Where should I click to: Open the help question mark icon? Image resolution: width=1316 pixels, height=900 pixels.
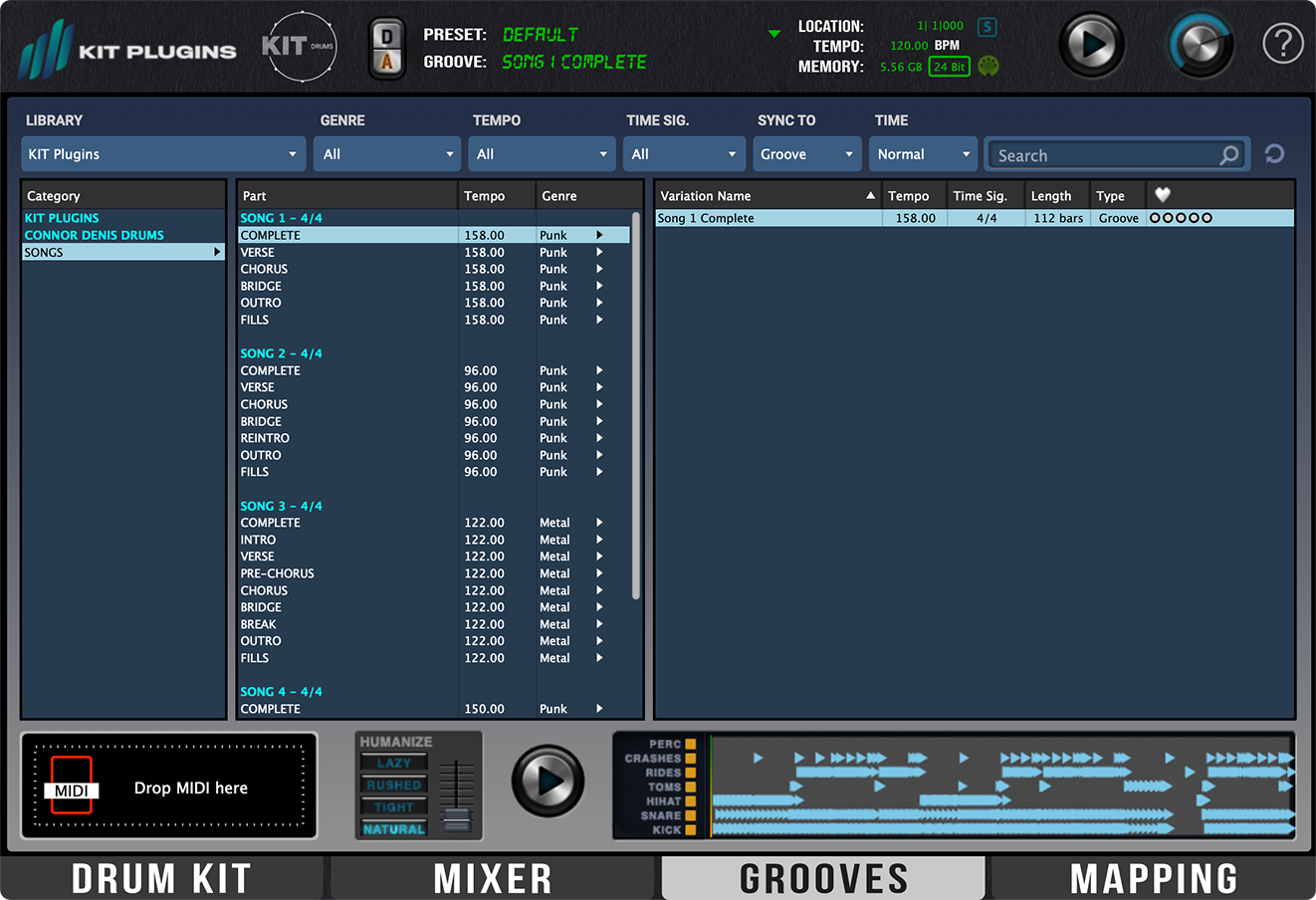[x=1283, y=44]
